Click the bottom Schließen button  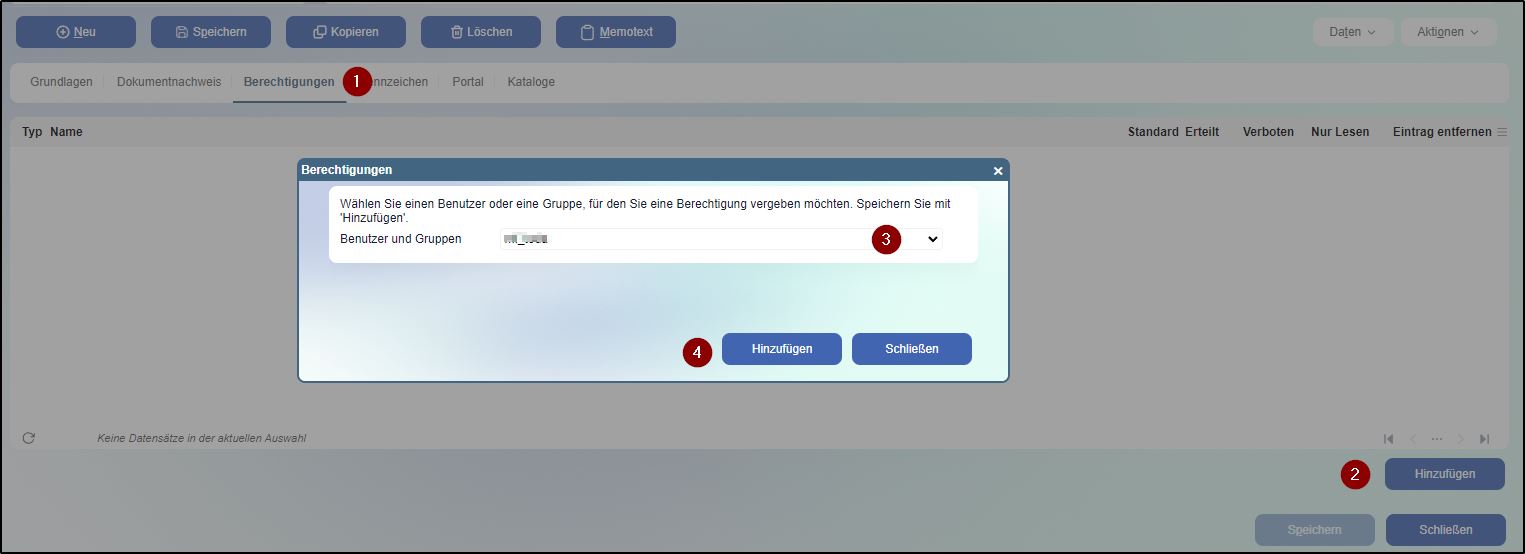click(x=1446, y=530)
